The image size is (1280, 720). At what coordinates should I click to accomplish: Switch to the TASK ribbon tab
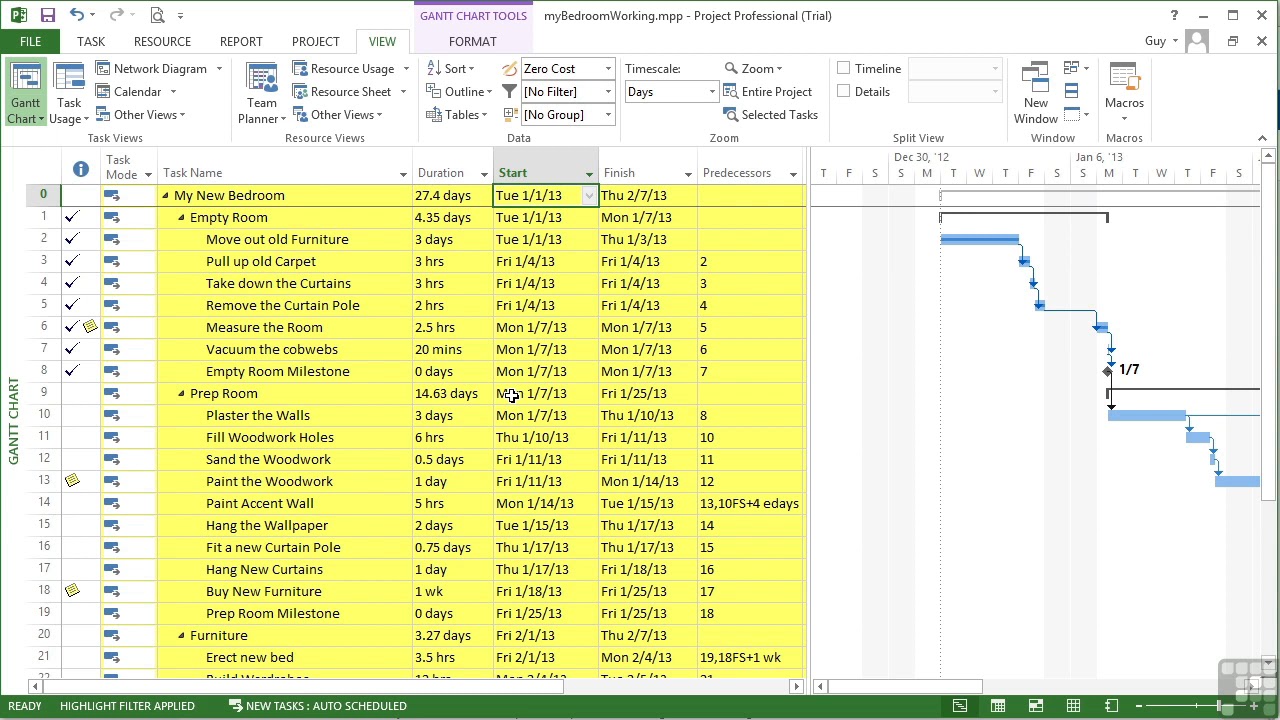coord(91,41)
